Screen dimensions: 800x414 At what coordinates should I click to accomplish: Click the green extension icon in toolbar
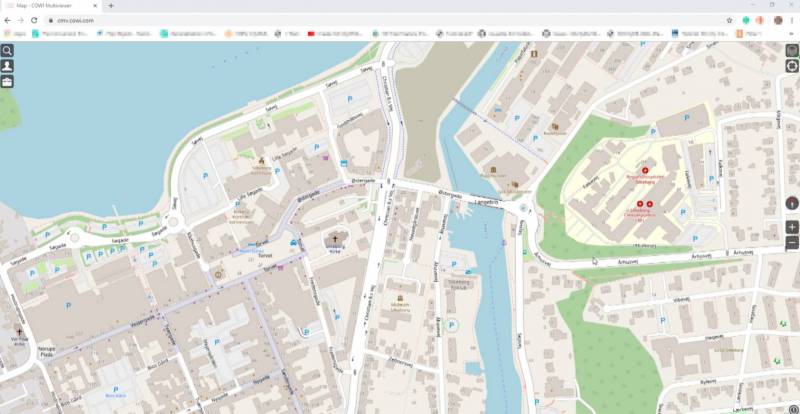pyautogui.click(x=746, y=20)
